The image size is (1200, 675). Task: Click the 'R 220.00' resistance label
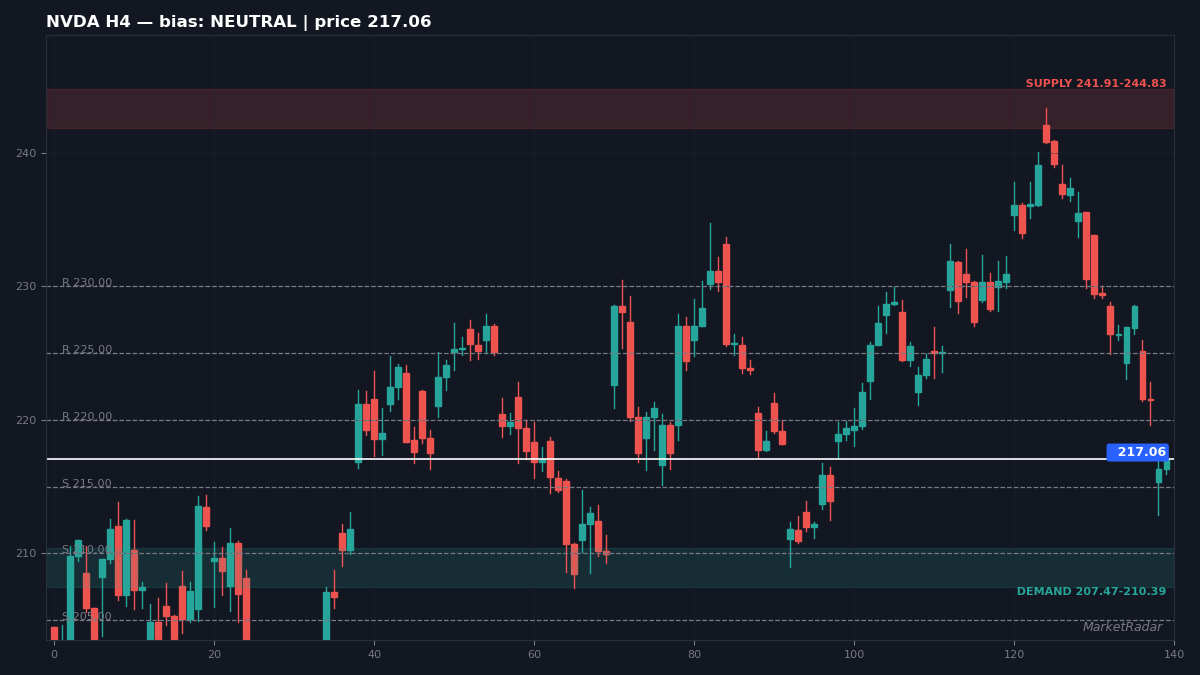pos(87,417)
